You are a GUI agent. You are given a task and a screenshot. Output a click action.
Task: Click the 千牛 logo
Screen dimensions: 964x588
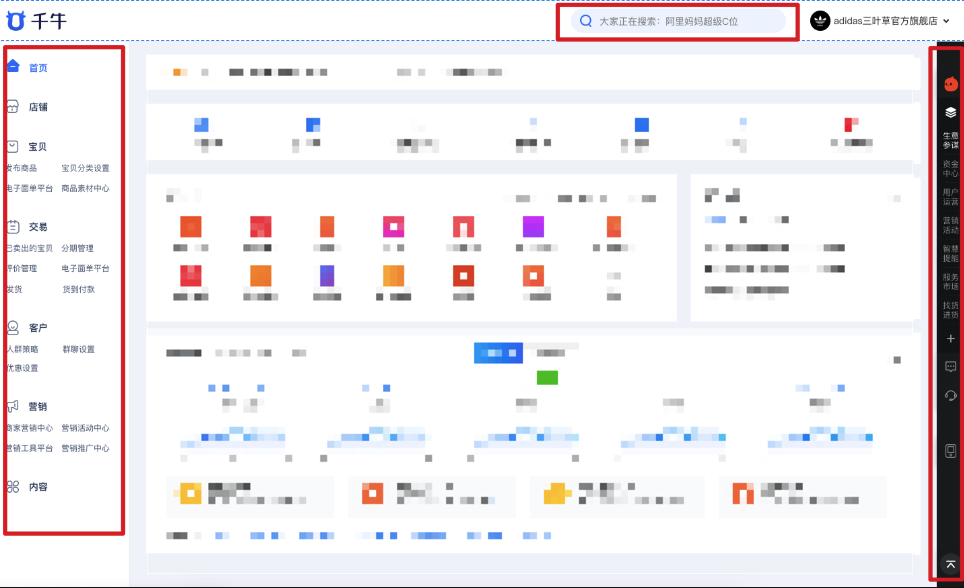tap(36, 21)
